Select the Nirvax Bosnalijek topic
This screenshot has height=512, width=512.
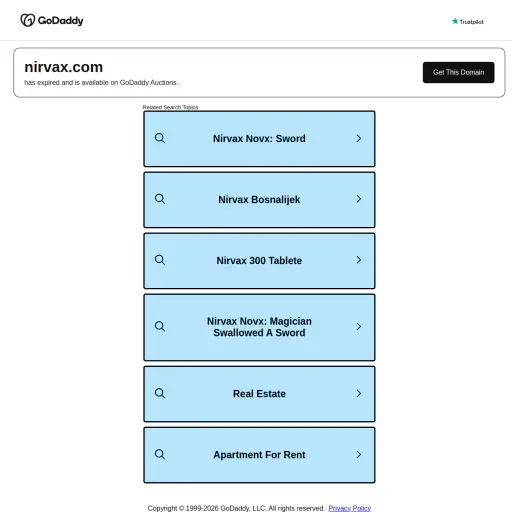point(259,200)
